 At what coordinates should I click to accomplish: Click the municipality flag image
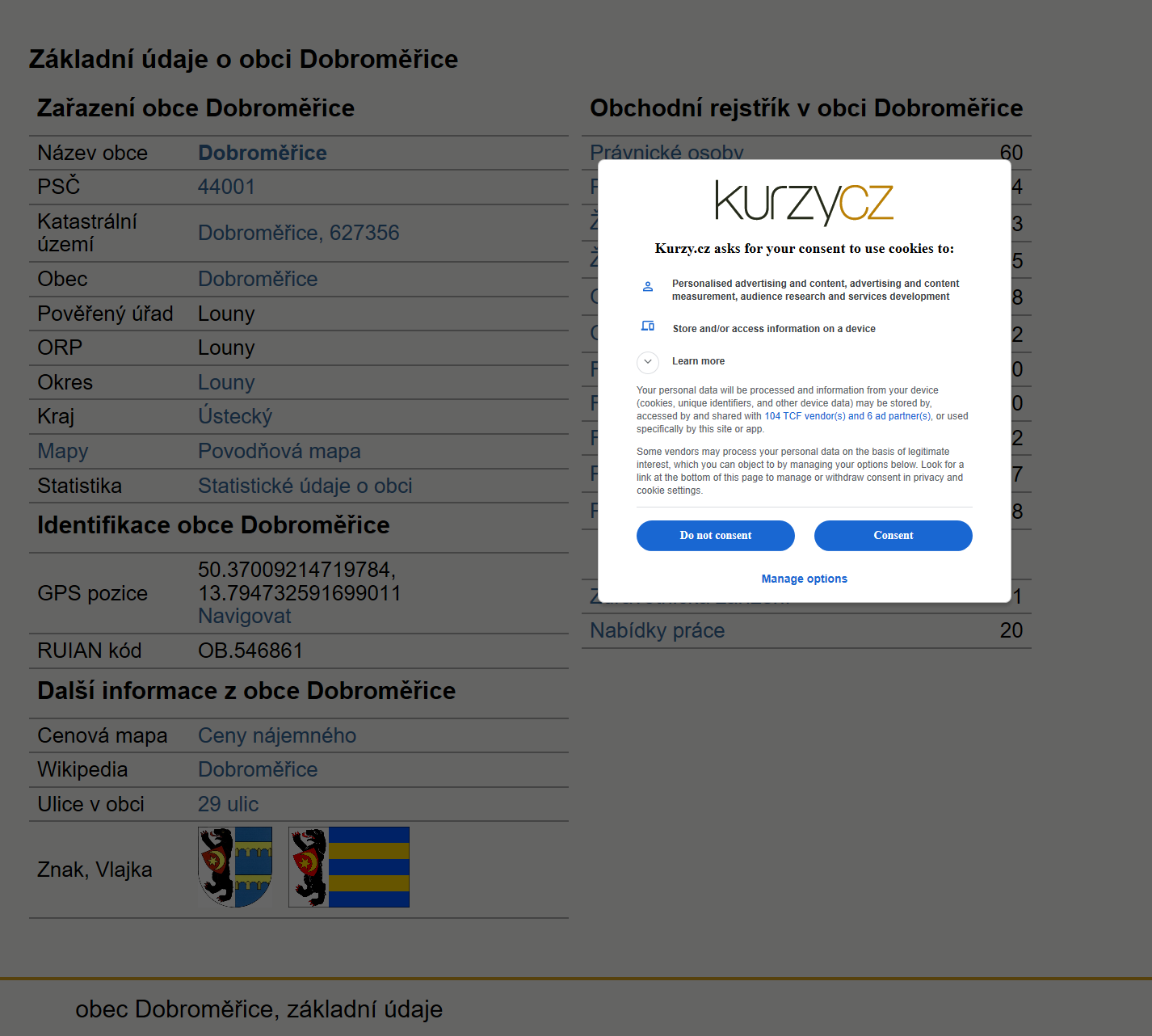[x=349, y=866]
